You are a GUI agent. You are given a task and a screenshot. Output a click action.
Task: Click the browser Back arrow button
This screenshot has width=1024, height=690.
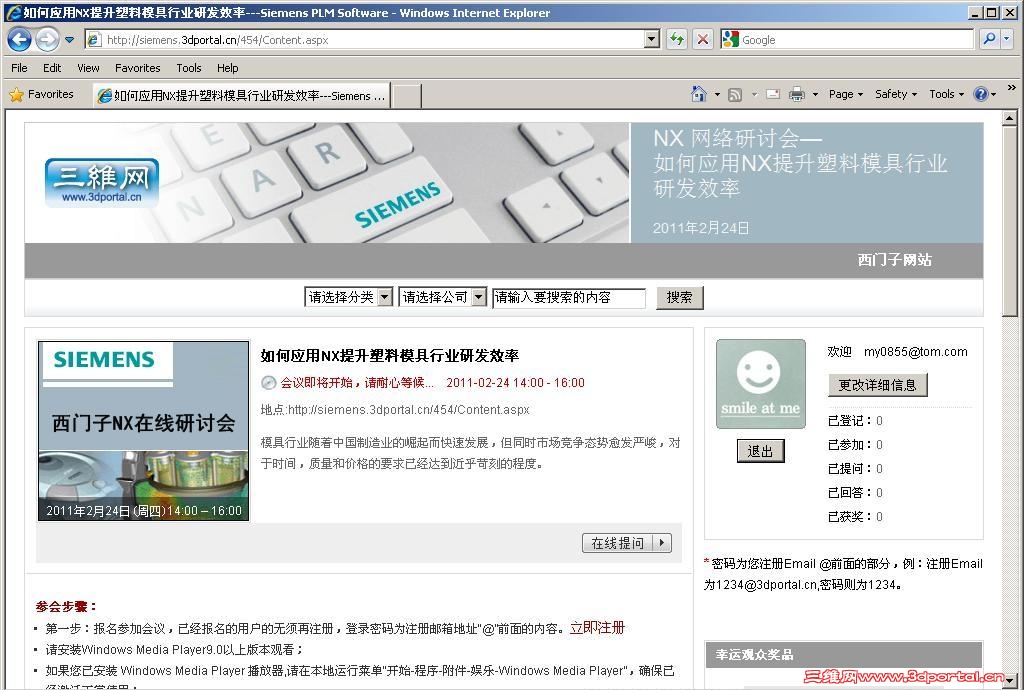[19, 40]
